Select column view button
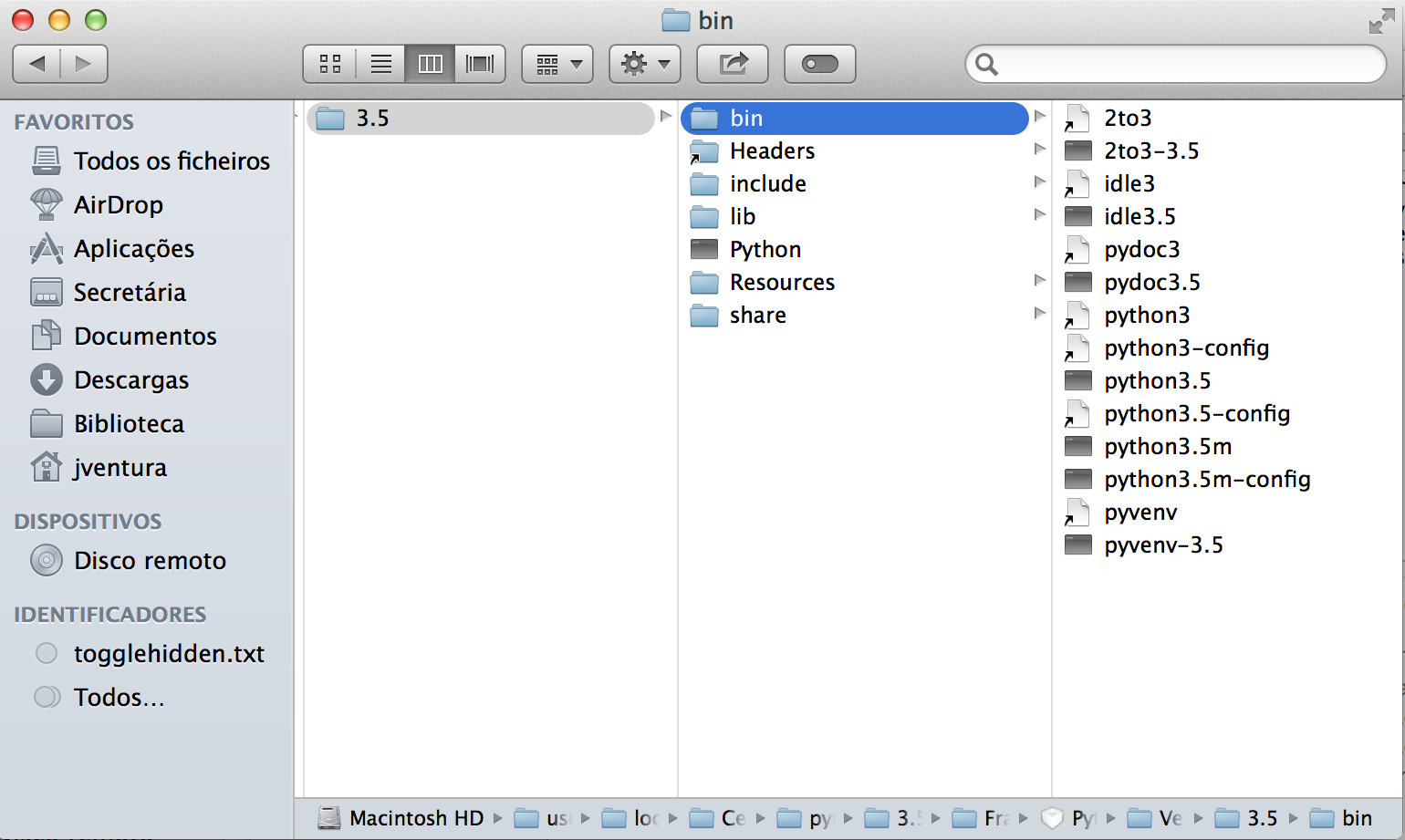The height and width of the screenshot is (840, 1405). [430, 64]
